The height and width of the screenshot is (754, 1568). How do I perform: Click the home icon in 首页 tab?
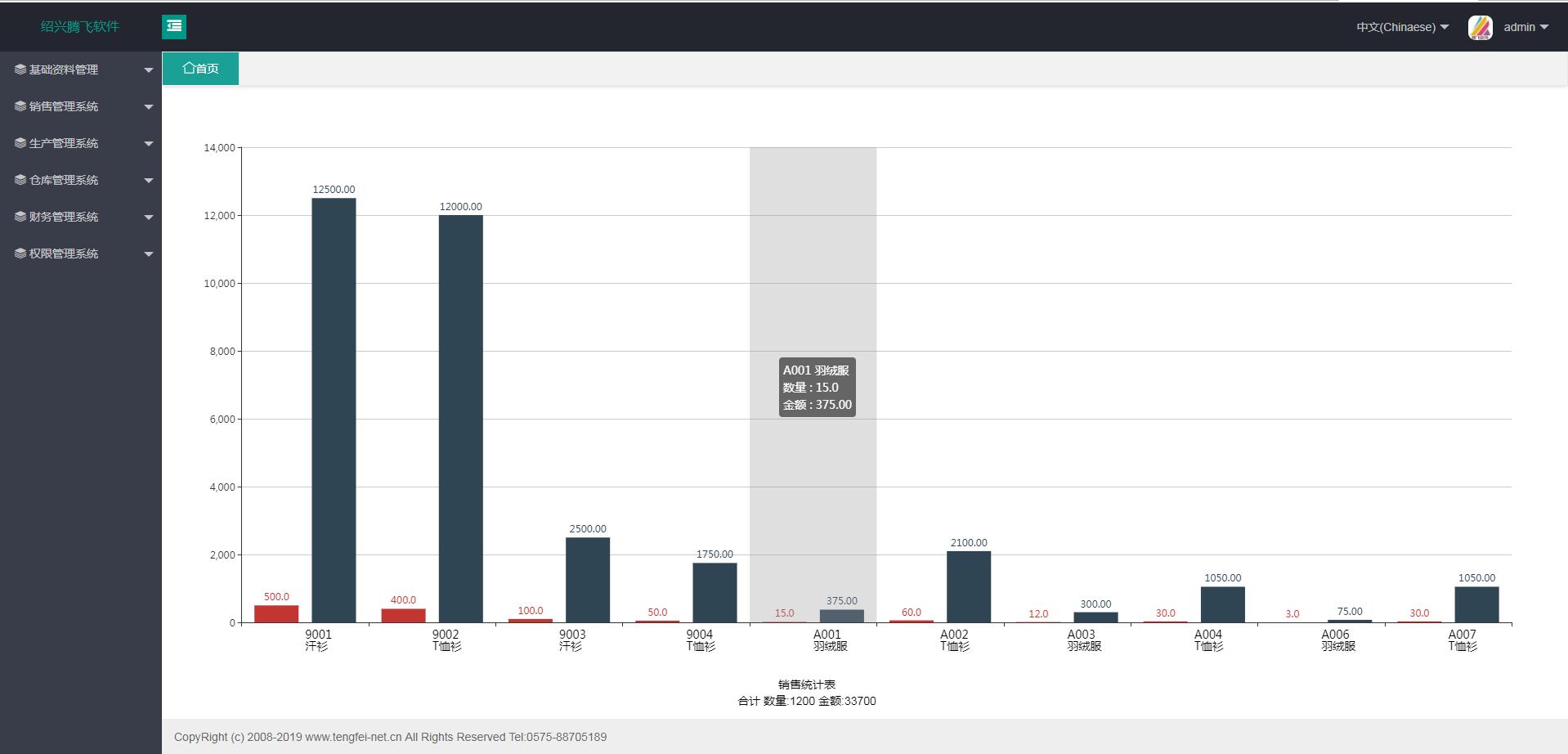tap(189, 68)
